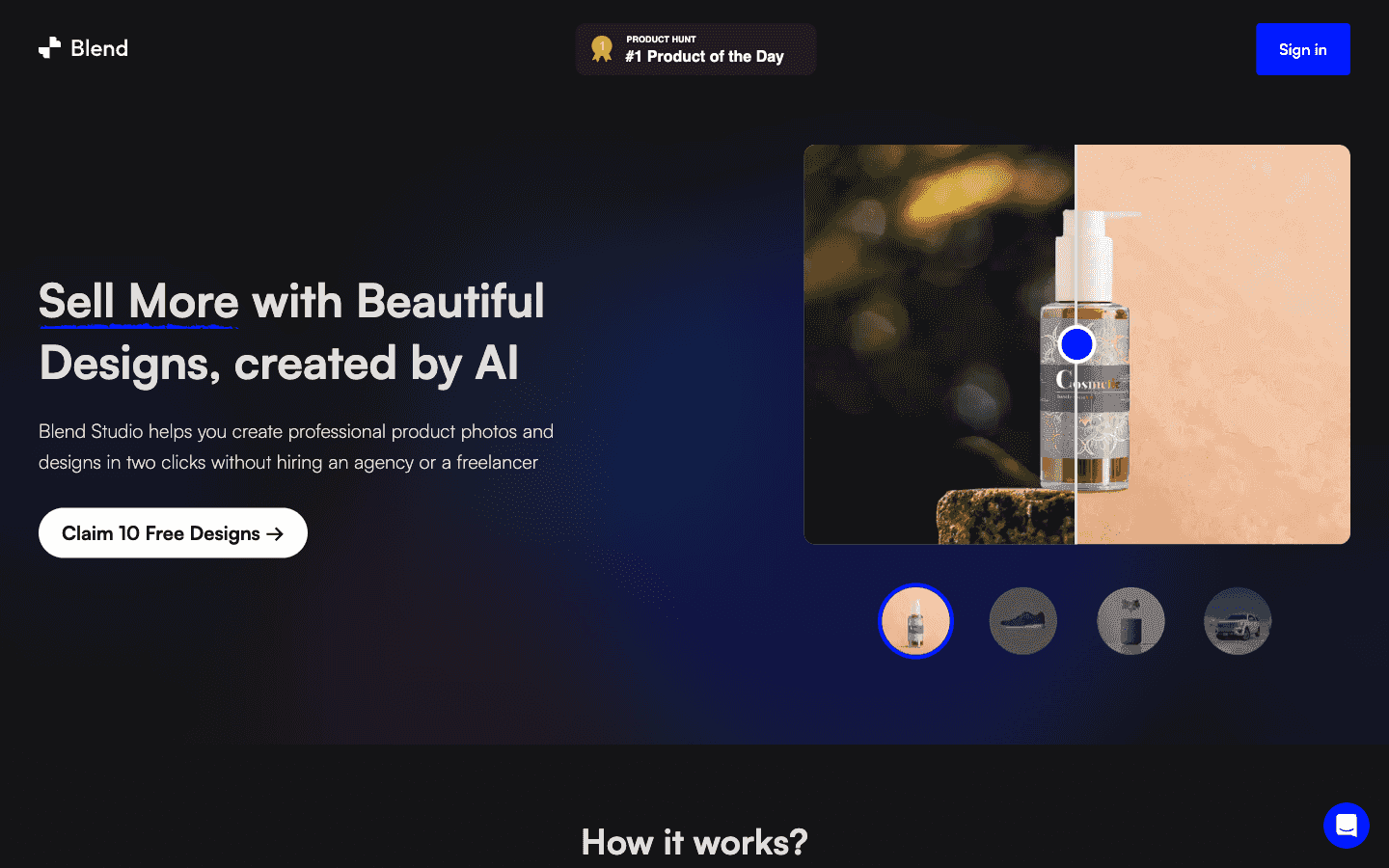Screen dimensions: 1389x868
Task: Select the cosmetic bottle thumbnail
Action: [915, 621]
